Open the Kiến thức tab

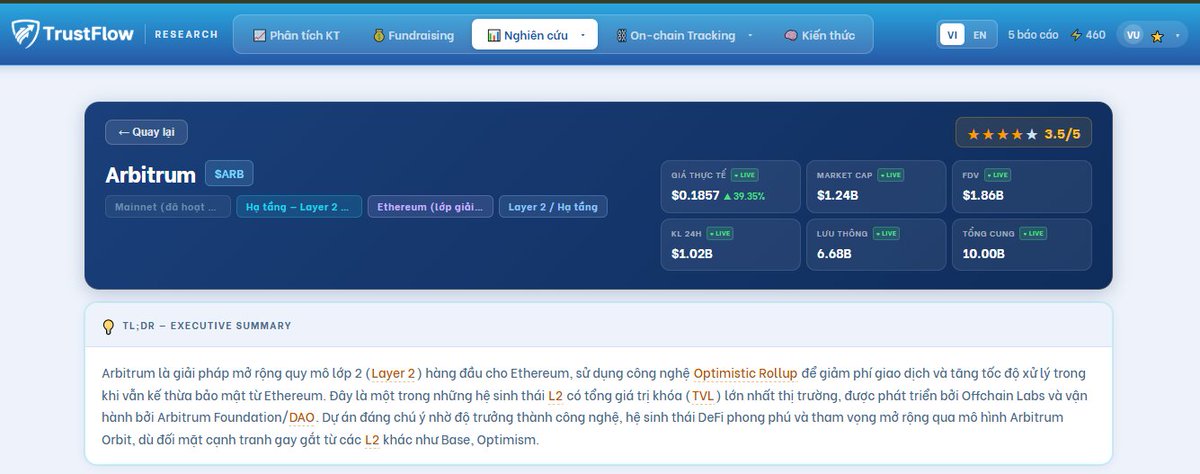(819, 35)
